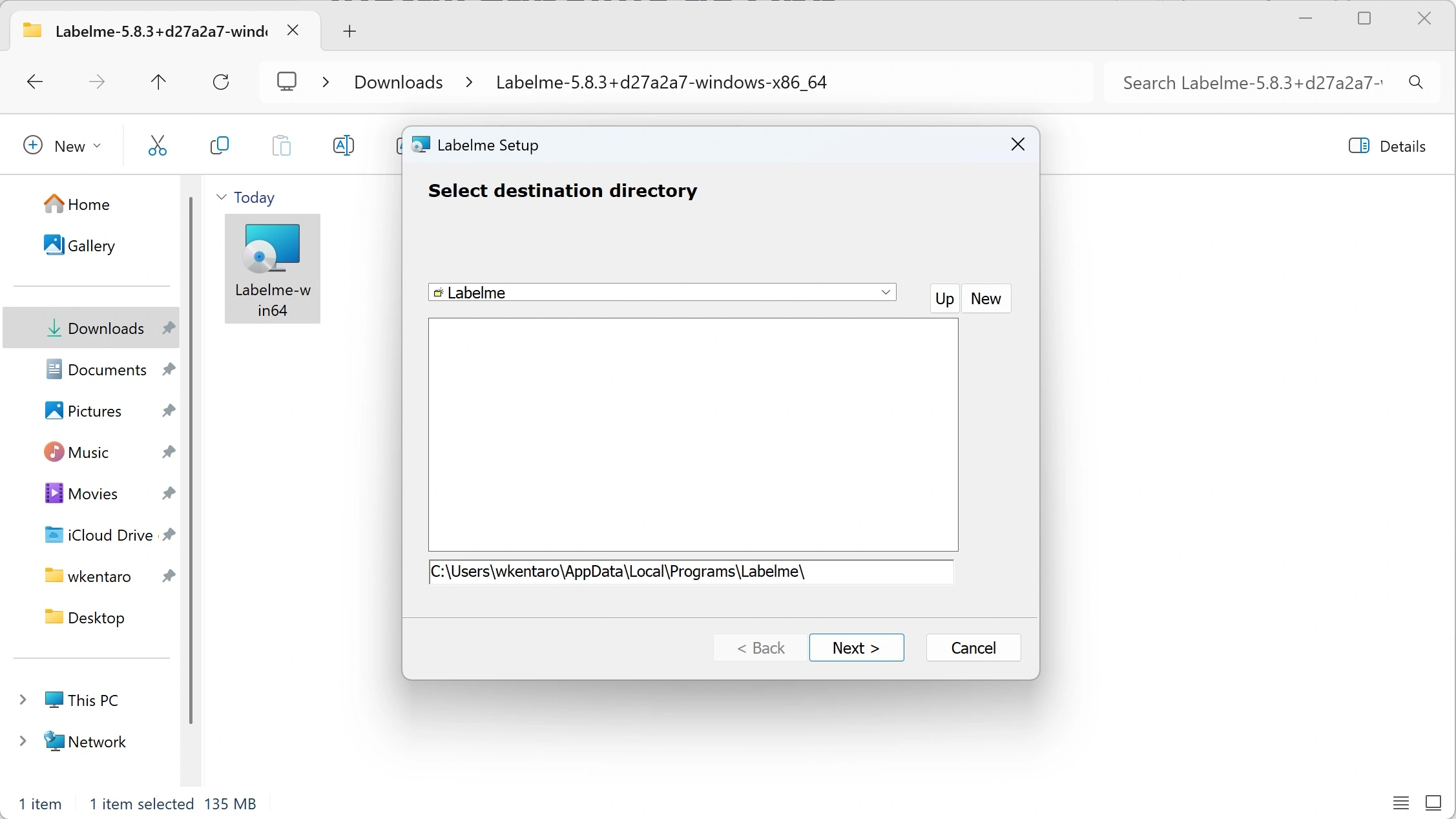Close the Labelme Setup dialog
The height and width of the screenshot is (819, 1456).
[x=1018, y=145]
